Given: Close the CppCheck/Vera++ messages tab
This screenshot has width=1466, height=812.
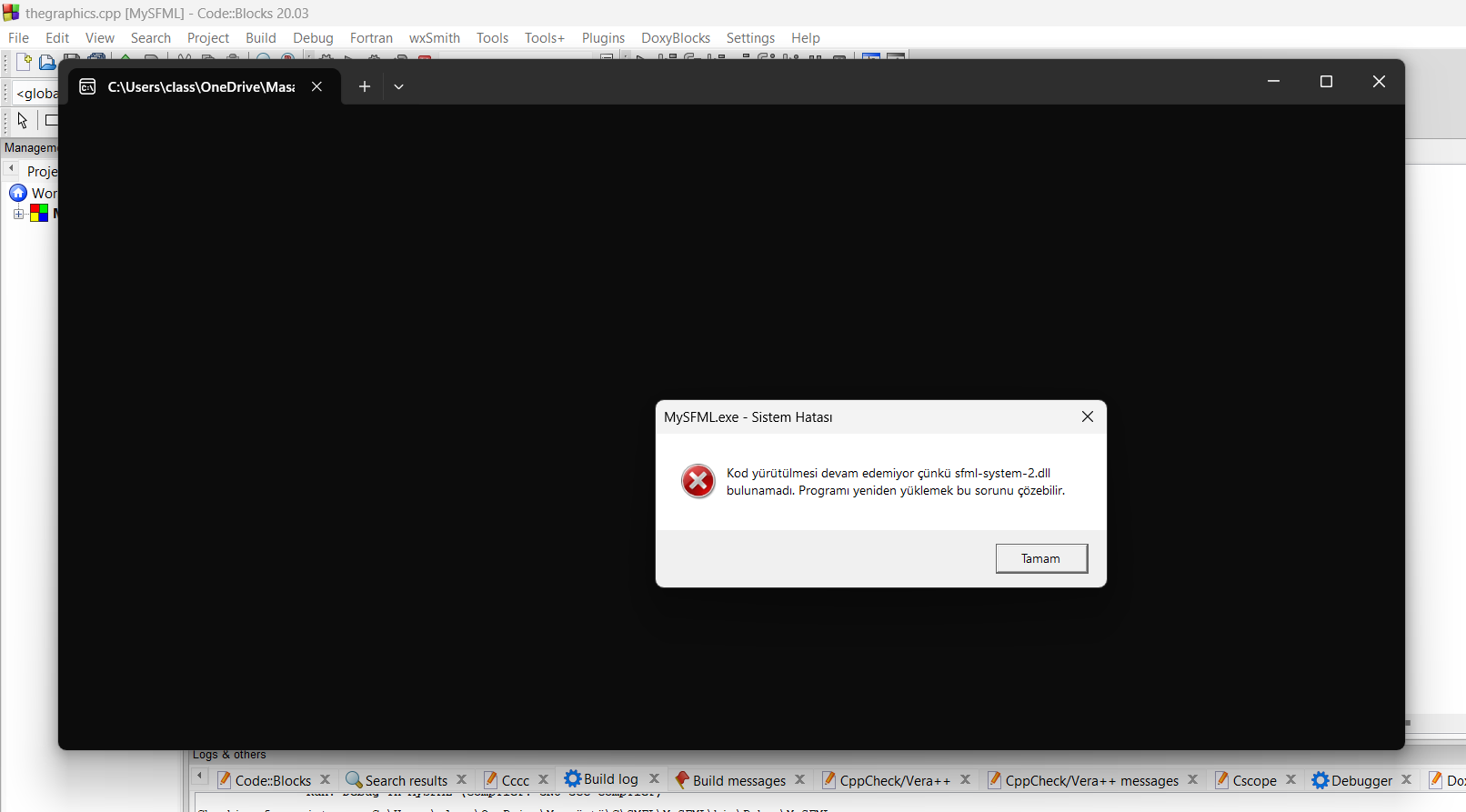Looking at the screenshot, I should [x=1193, y=779].
